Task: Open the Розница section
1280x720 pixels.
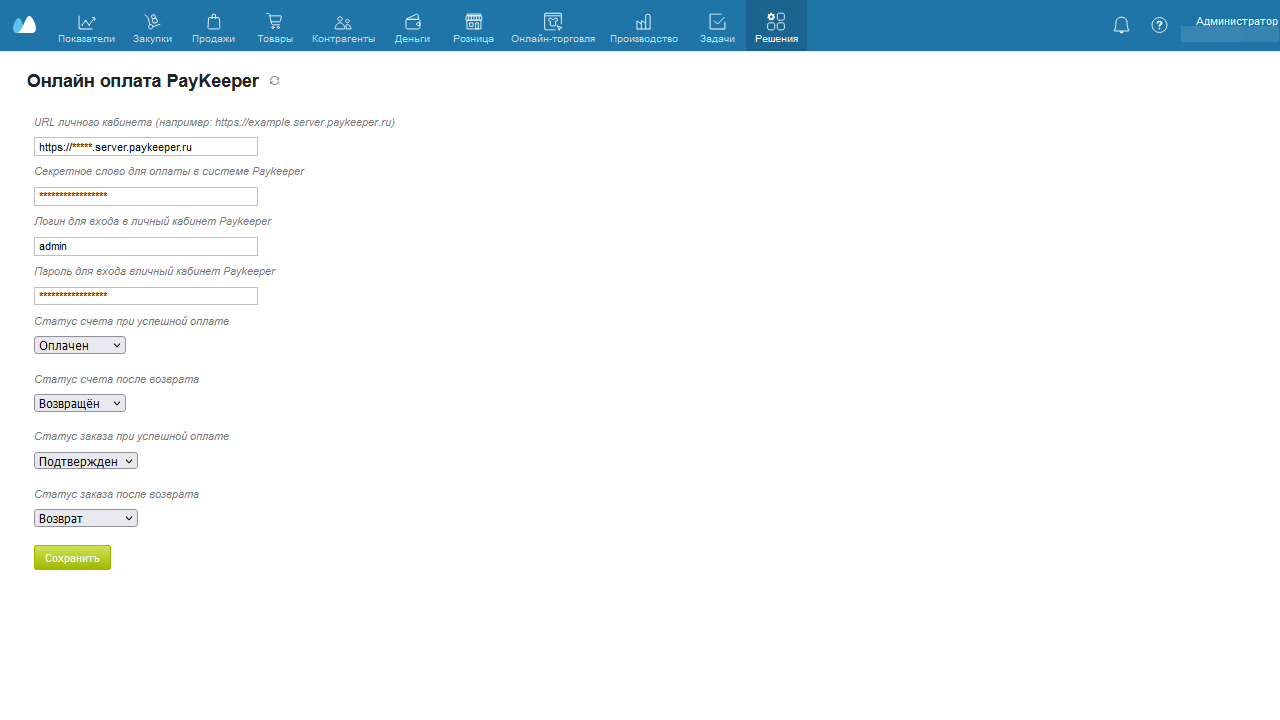Action: [473, 27]
